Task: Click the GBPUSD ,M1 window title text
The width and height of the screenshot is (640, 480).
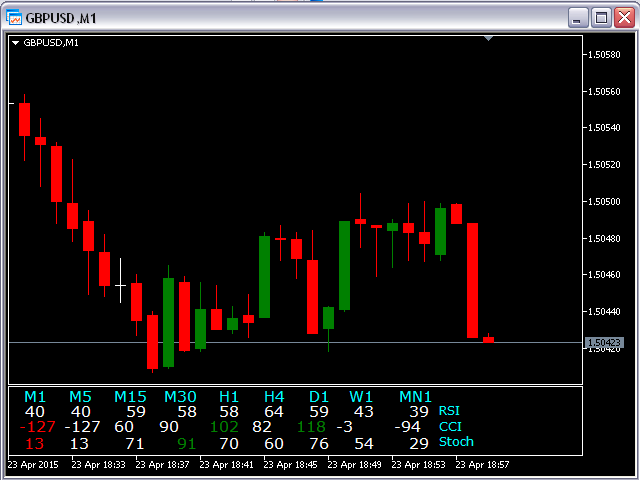Action: 61,18
